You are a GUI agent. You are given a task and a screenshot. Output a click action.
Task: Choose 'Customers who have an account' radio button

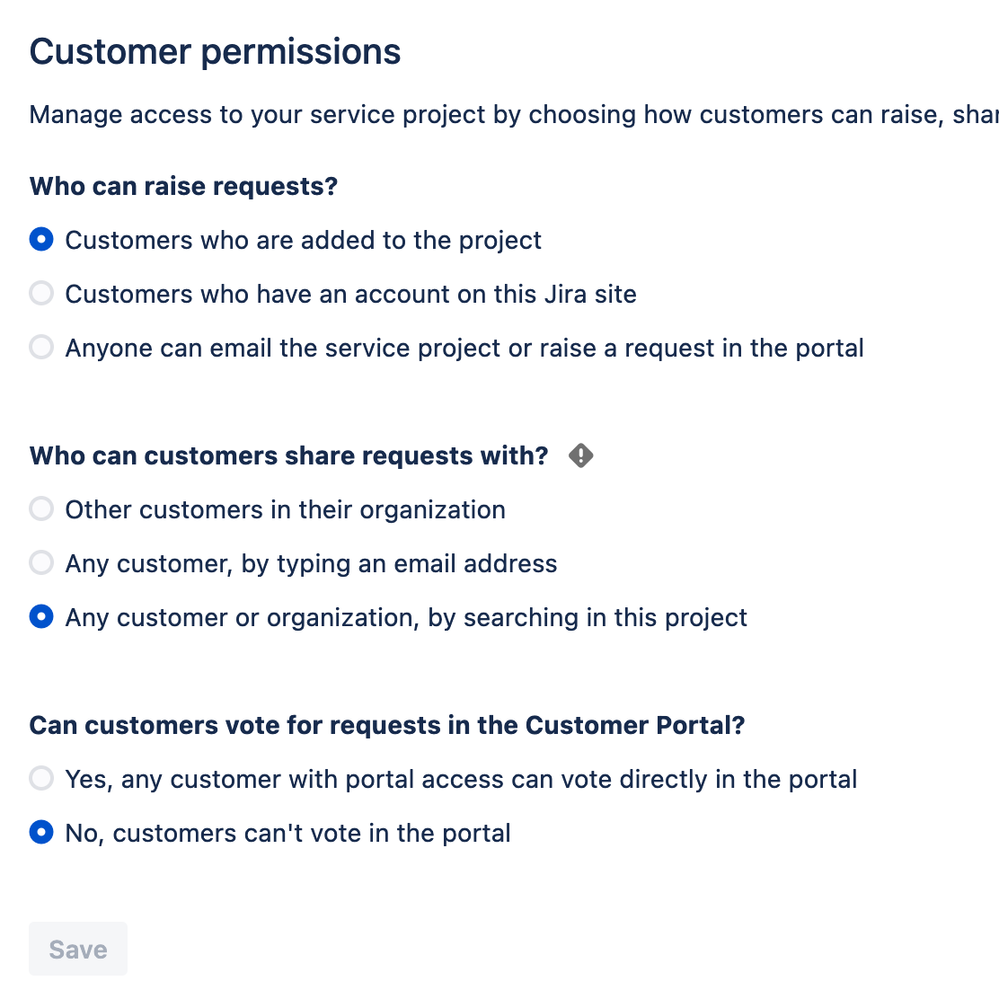pos(41,294)
